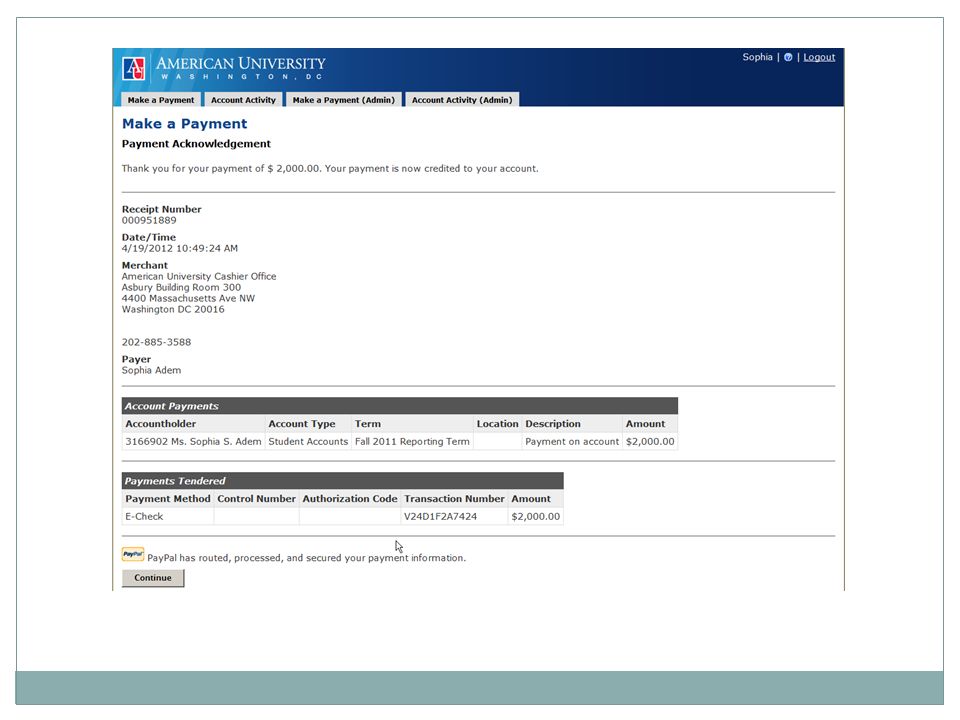Viewport: 960px width, 720px height.
Task: Click the Payment Acknowledgement subheading
Action: tap(196, 144)
